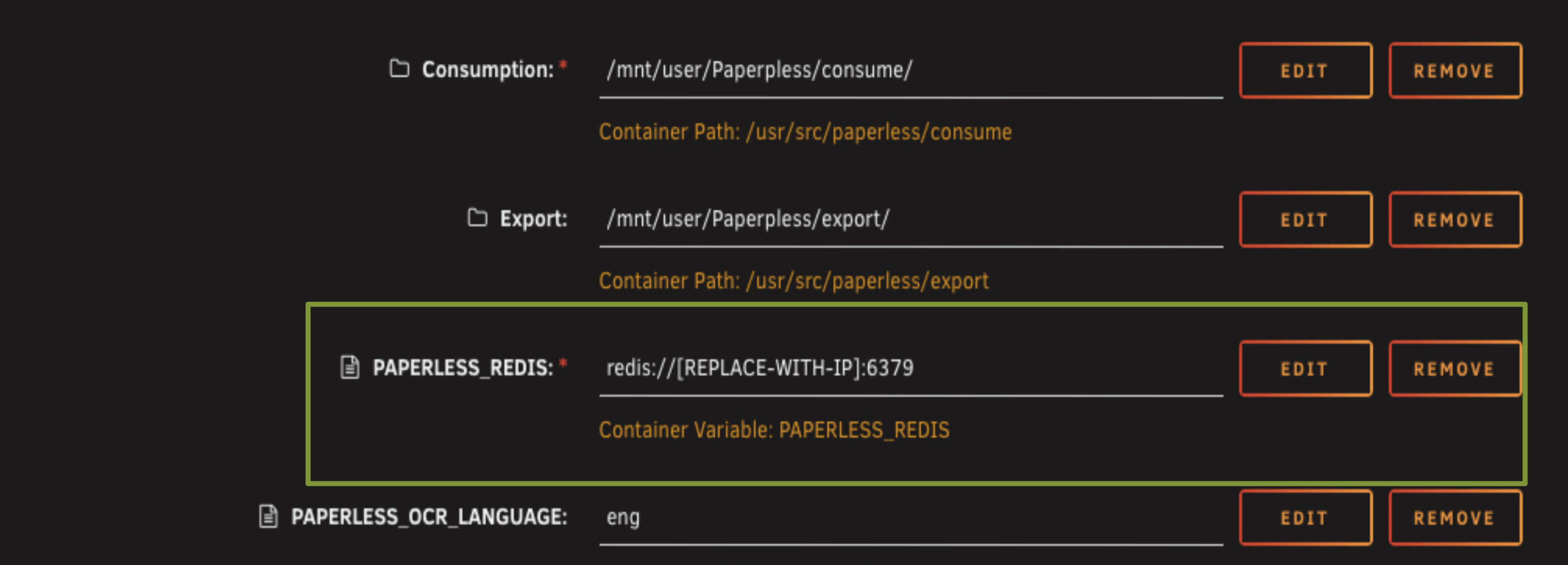Click the Export field label
1568x565 pixels.
pyautogui.click(x=533, y=219)
